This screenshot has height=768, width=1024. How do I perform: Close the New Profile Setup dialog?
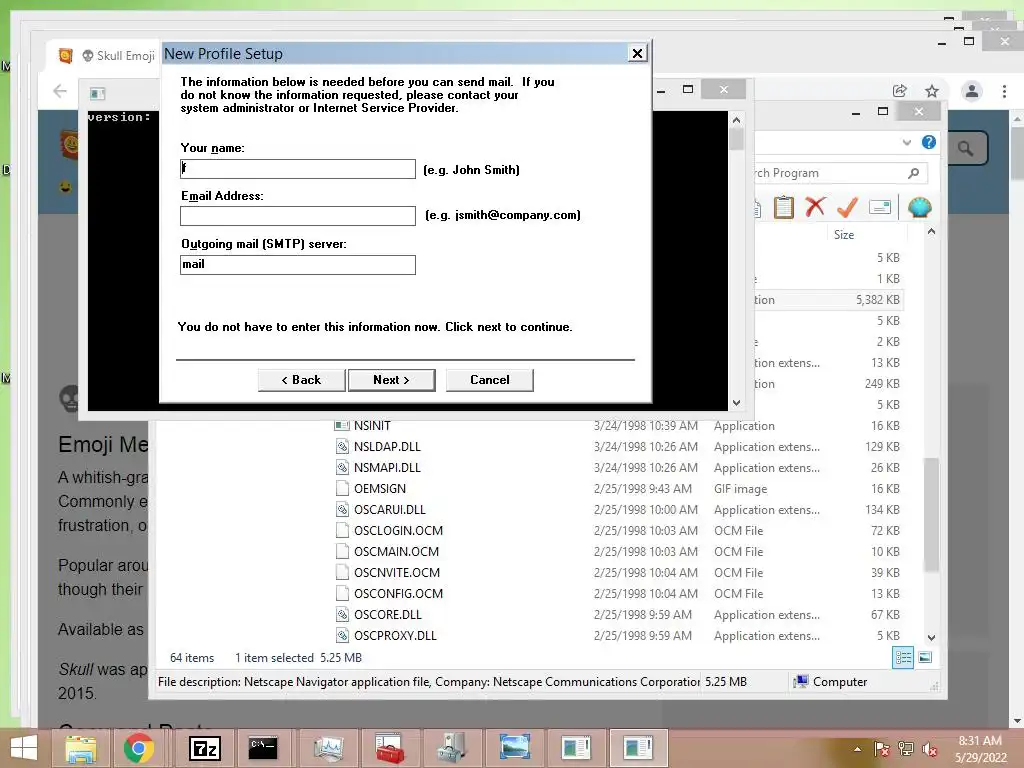637,54
